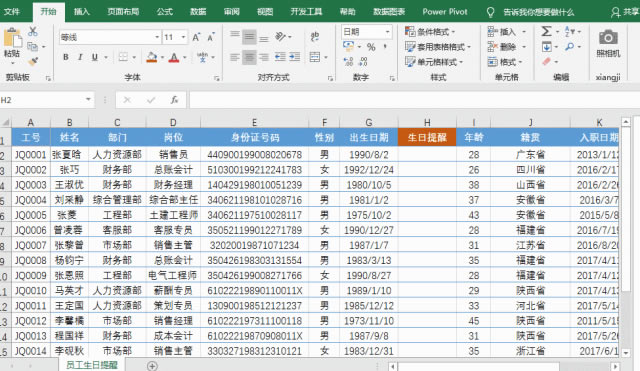Decrease font size with the smaller A icon

(x=211, y=38)
